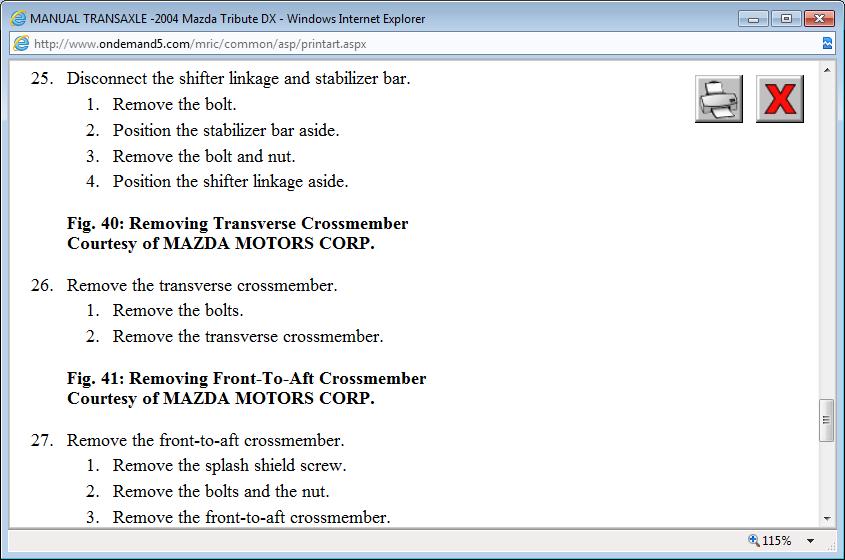This screenshot has height=560, width=845.
Task: Click the text 'Remove the bolt and nut.'
Action: tap(204, 156)
